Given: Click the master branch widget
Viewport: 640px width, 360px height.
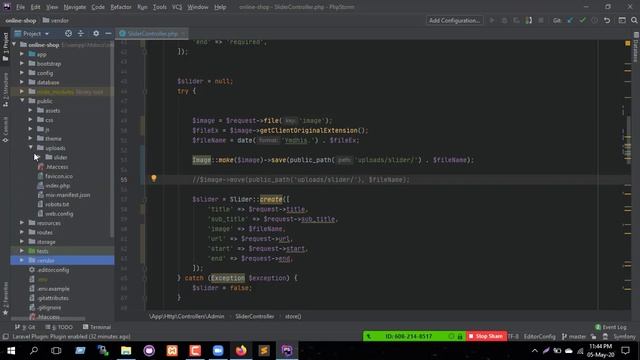Looking at the screenshot, I should click(x=573, y=337).
